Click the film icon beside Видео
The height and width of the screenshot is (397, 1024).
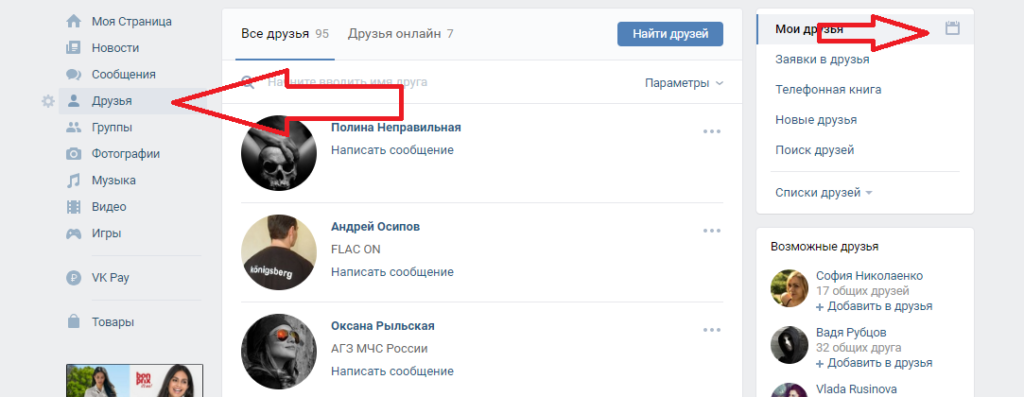tap(74, 207)
